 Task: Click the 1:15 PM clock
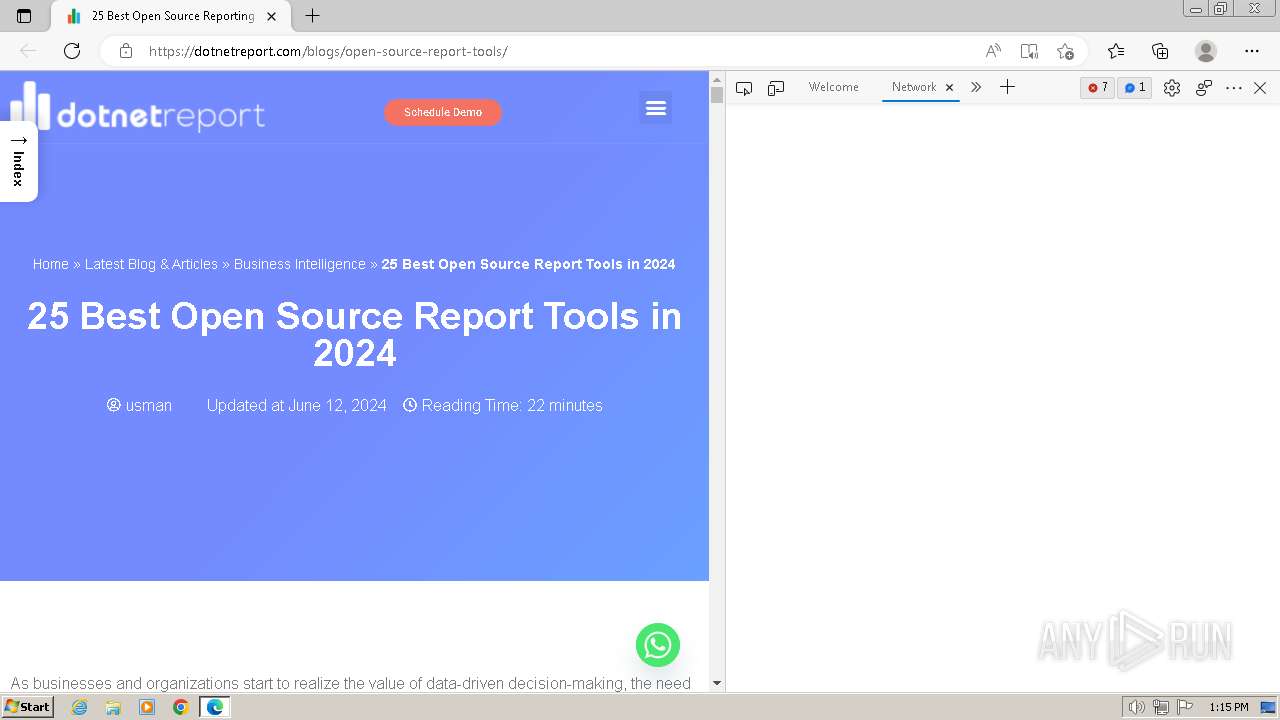tap(1229, 707)
